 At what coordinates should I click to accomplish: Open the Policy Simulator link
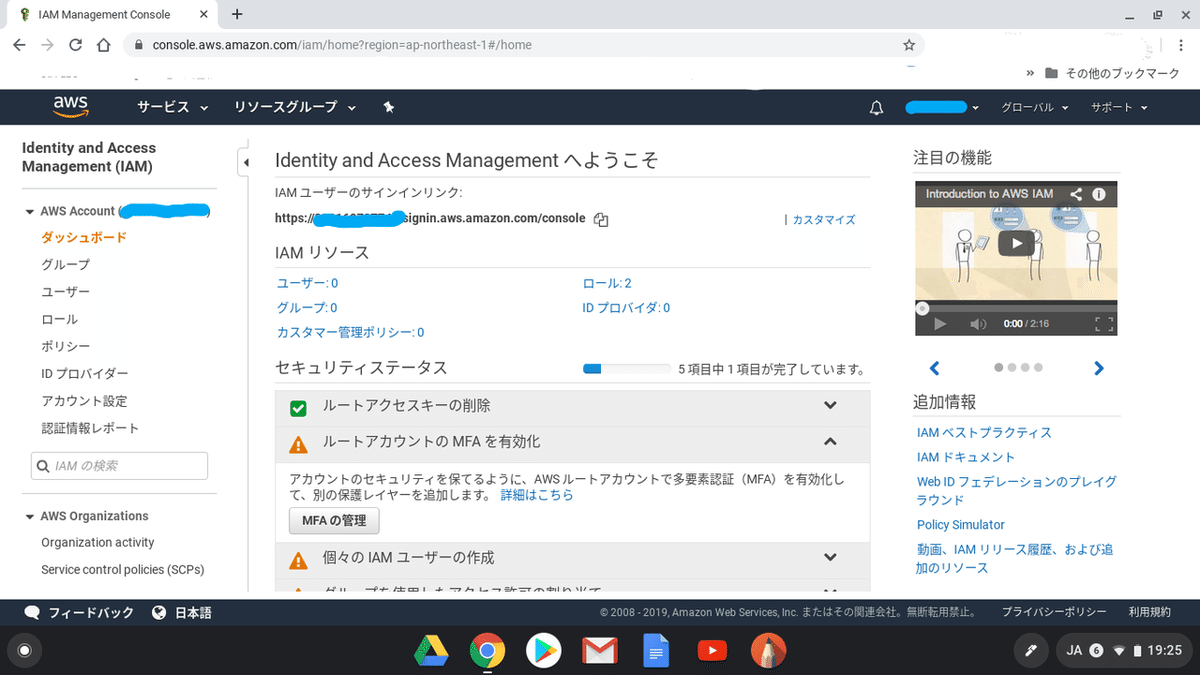(x=961, y=525)
